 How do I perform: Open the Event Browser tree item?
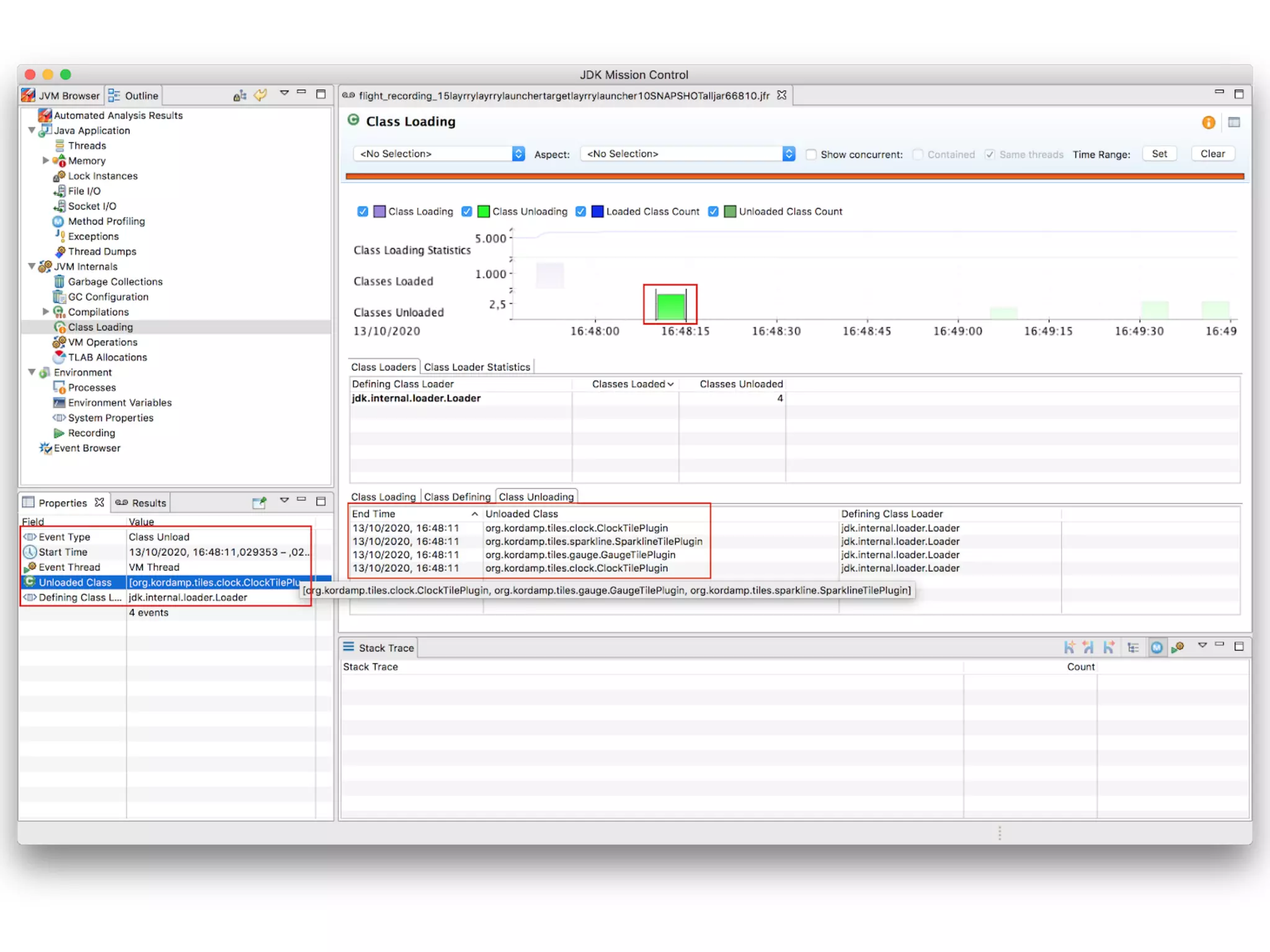86,448
